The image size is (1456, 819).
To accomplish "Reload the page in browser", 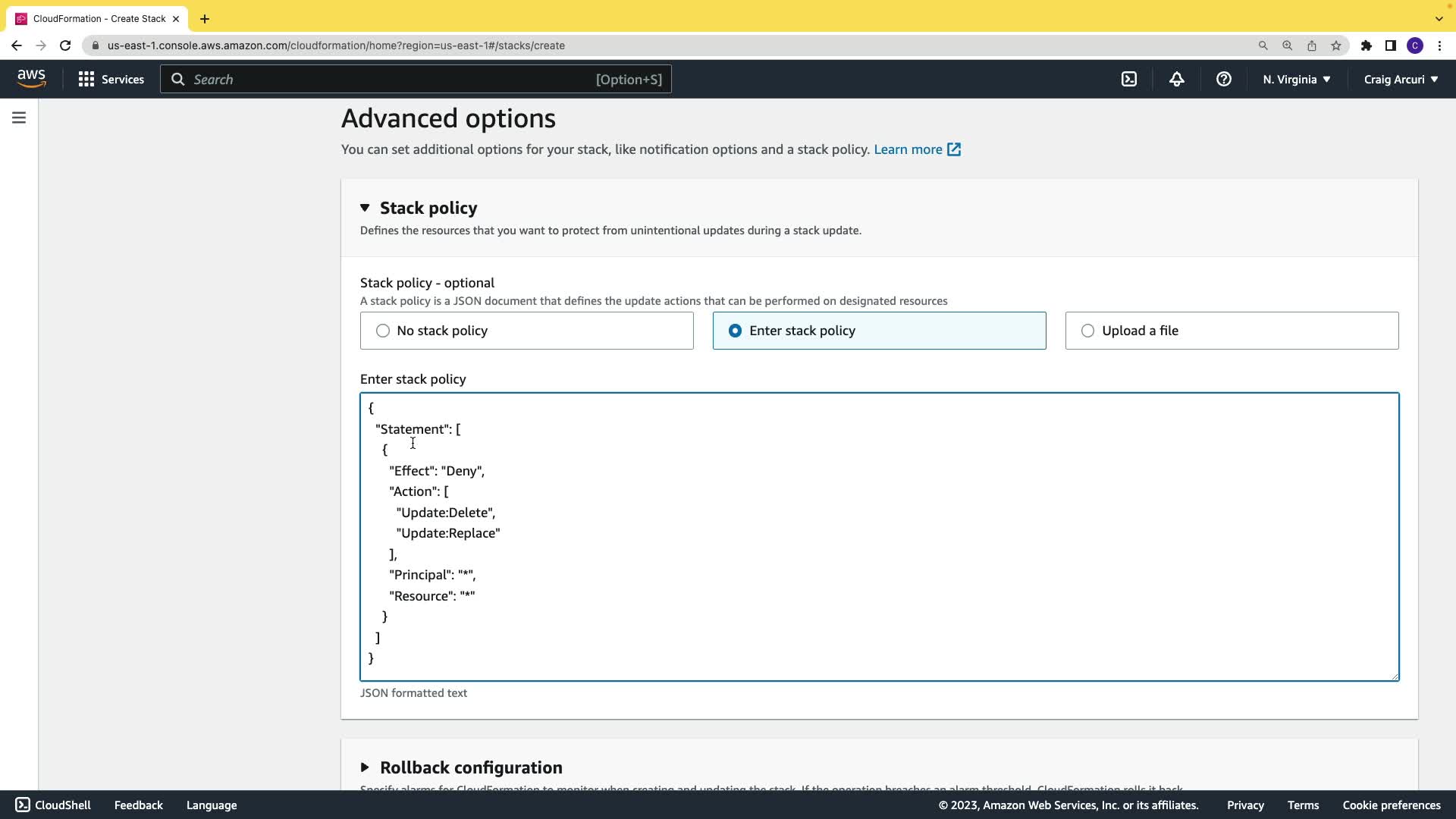I will click(65, 45).
